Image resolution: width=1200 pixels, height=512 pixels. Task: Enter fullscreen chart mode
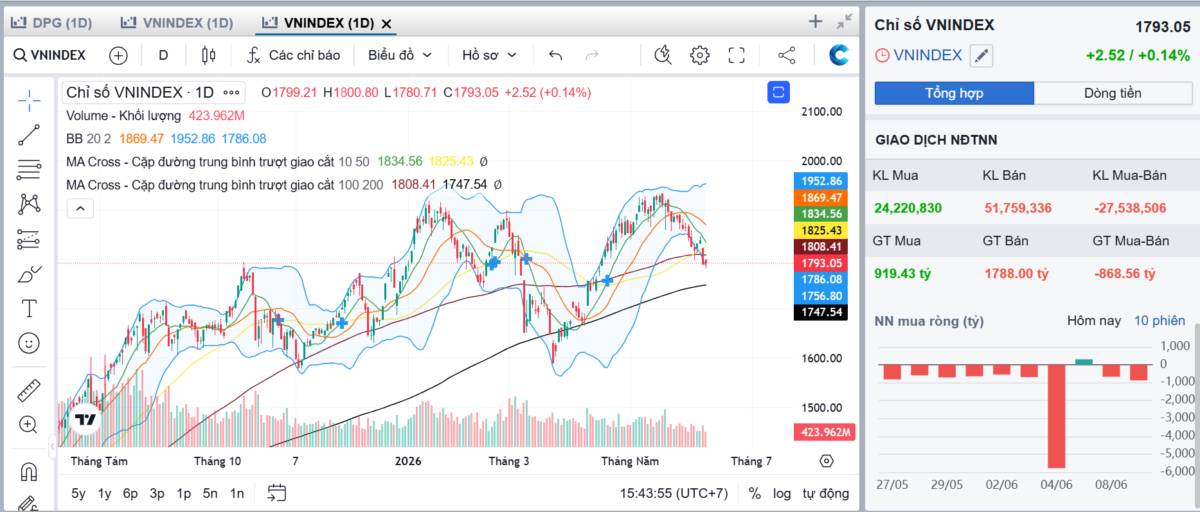tap(737, 55)
